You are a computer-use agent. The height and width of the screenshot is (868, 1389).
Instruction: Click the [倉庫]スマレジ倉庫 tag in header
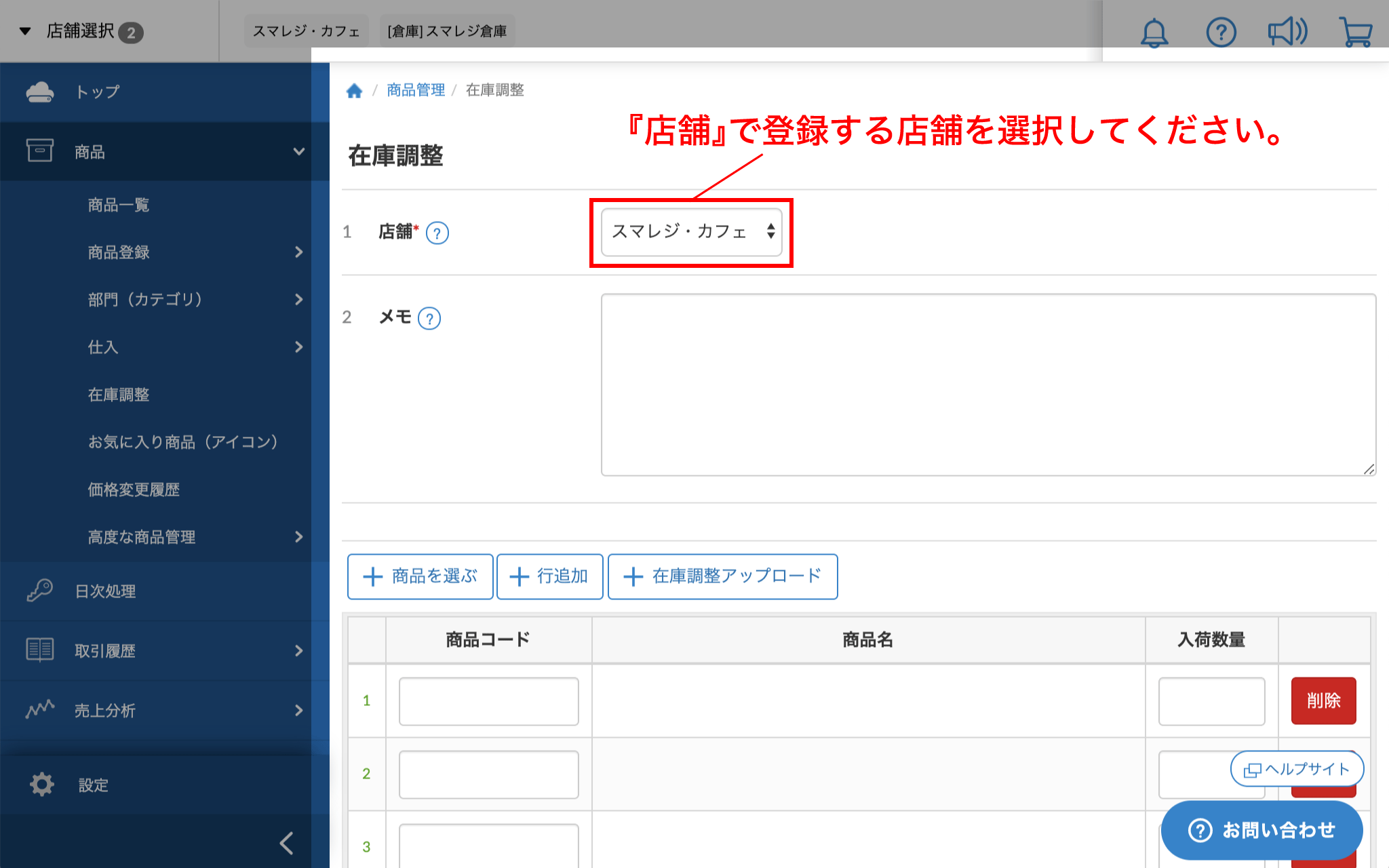(x=447, y=31)
